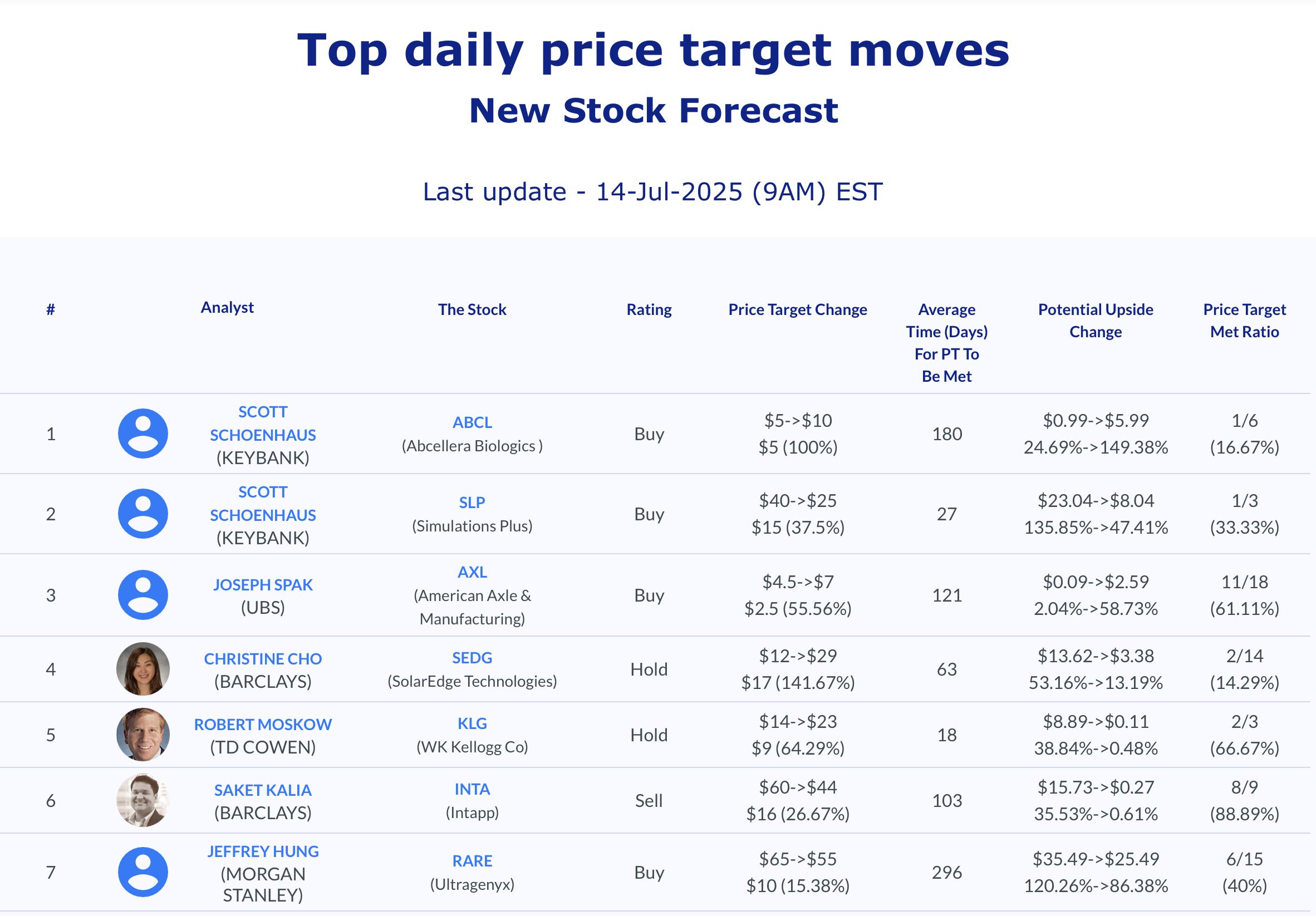Click Scott Schoenhaus avatar icon in row 1

pyautogui.click(x=143, y=434)
